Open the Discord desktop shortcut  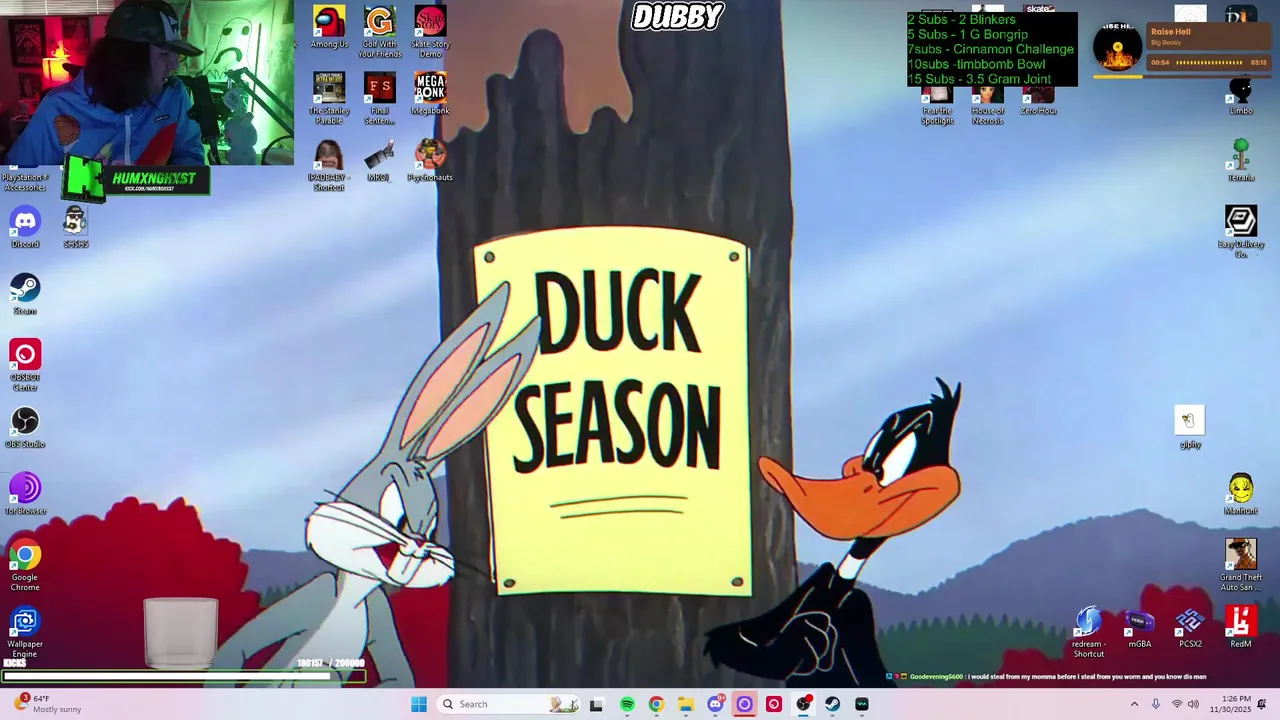pos(25,227)
